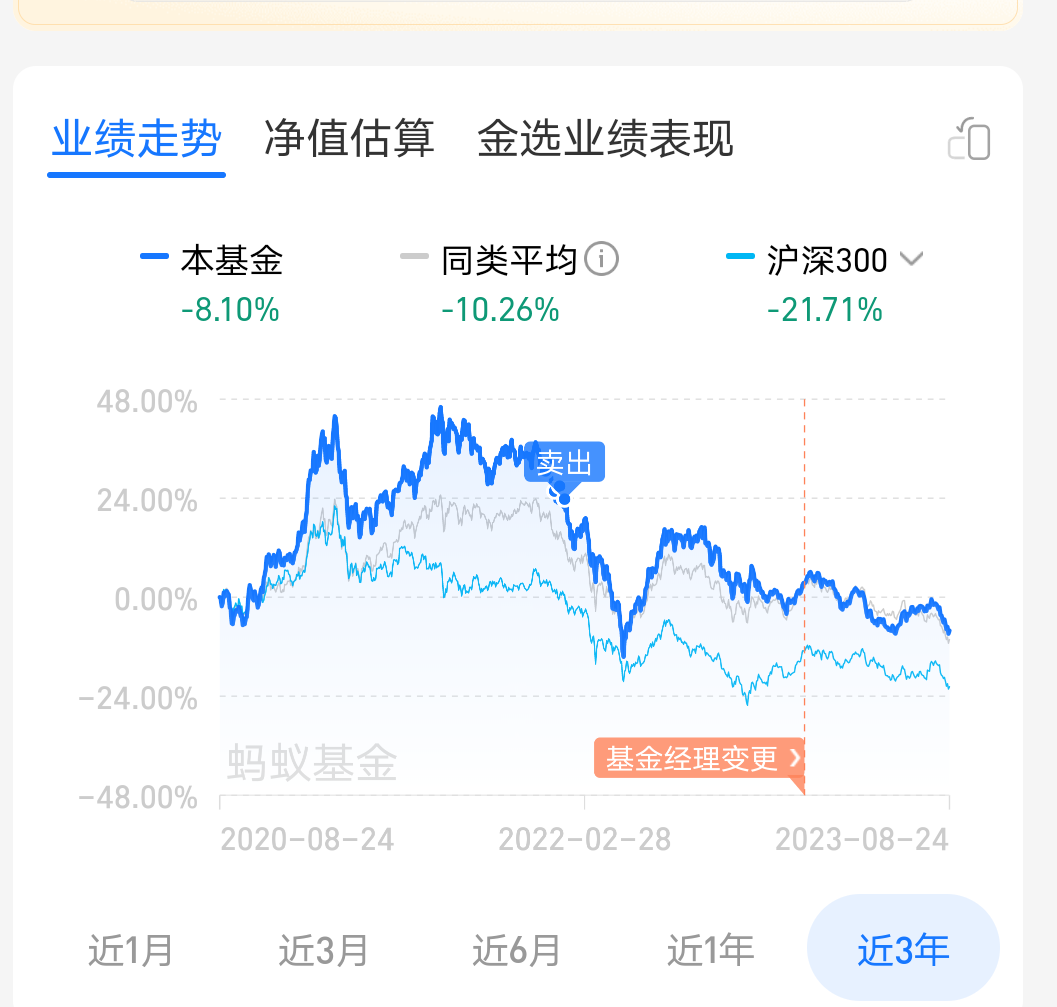Tap the blue sell point dot on chart

click(564, 498)
